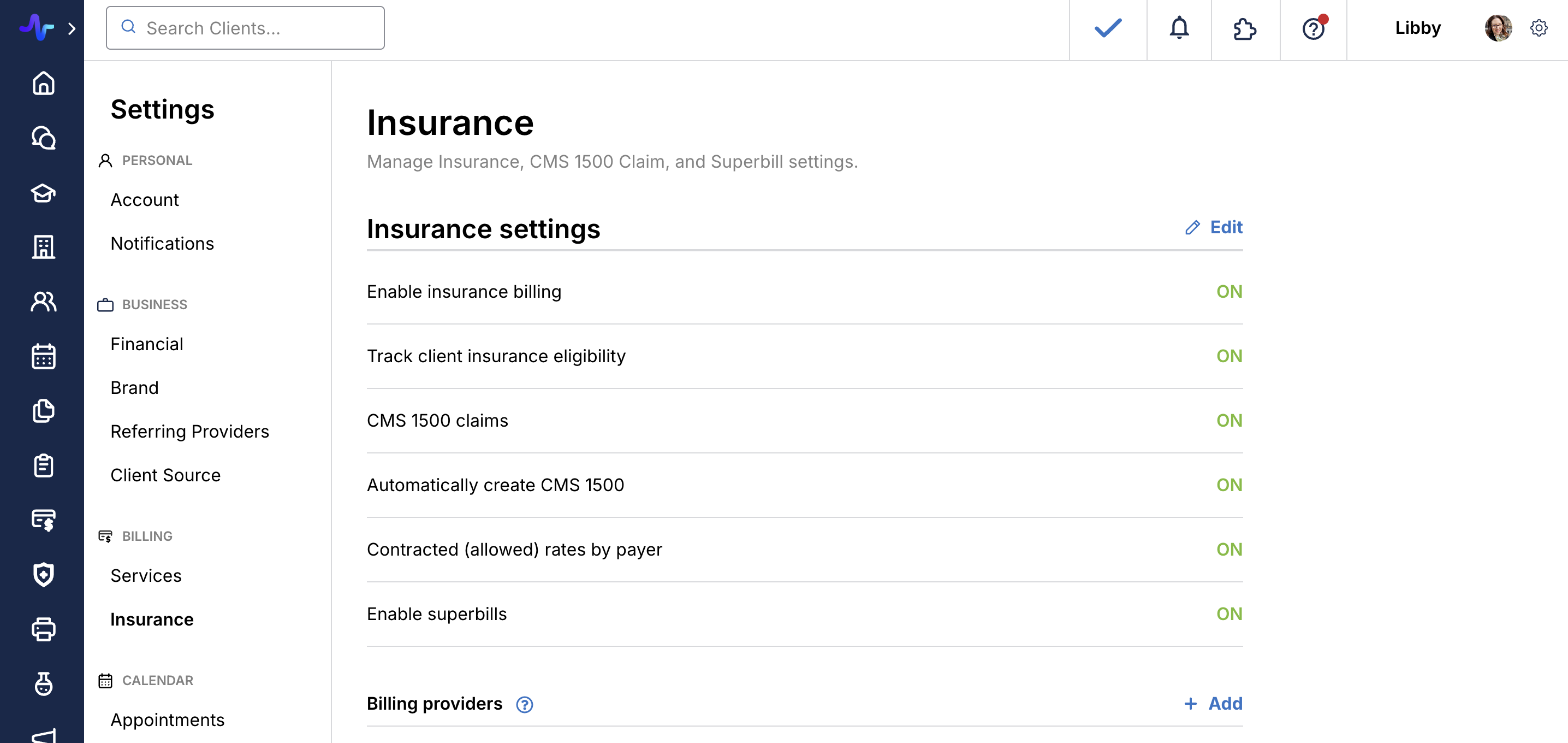The width and height of the screenshot is (1568, 743).
Task: Click the tasks checkmark icon in header
Action: click(x=1107, y=28)
